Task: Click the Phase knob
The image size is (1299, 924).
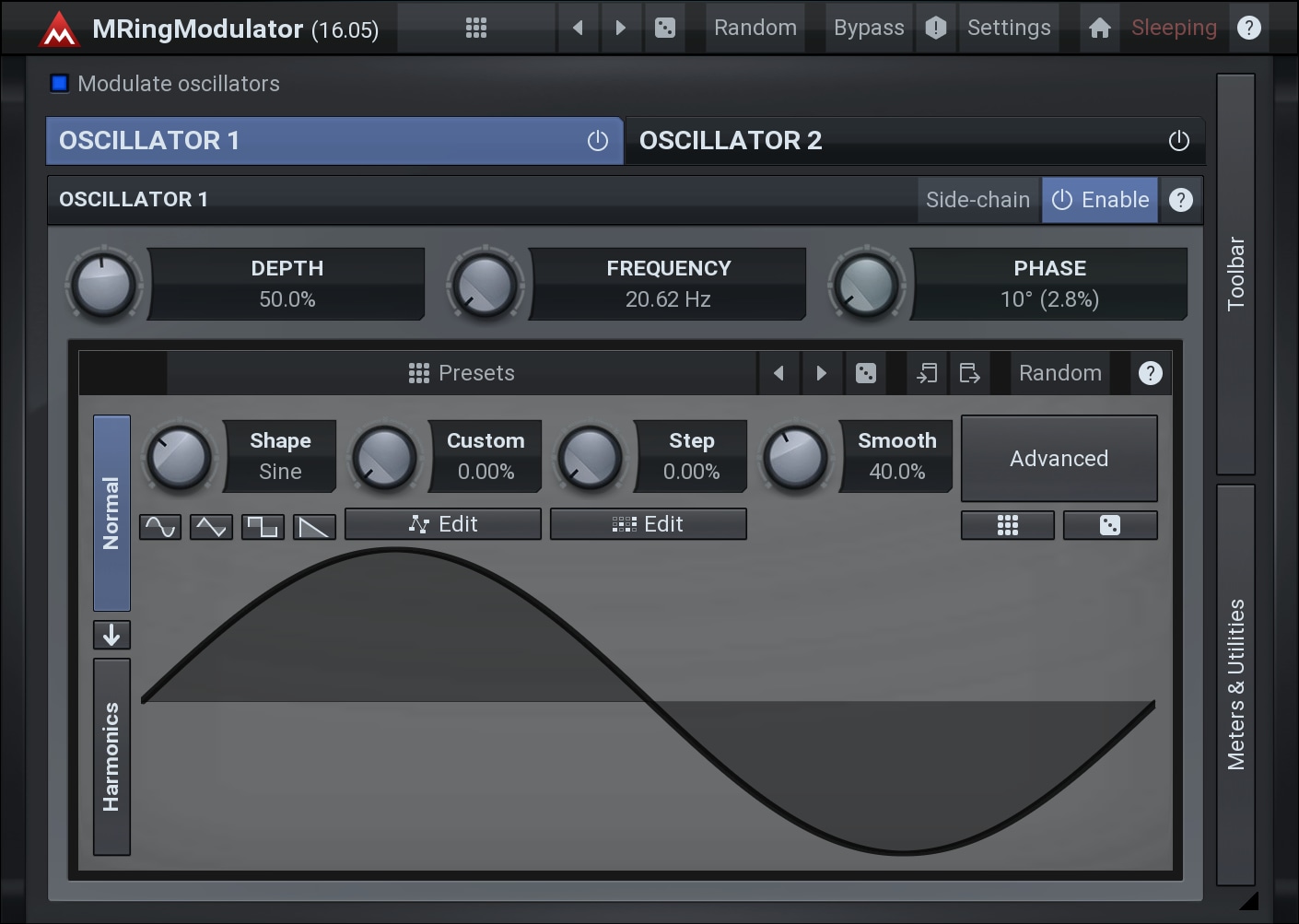Action: (867, 284)
